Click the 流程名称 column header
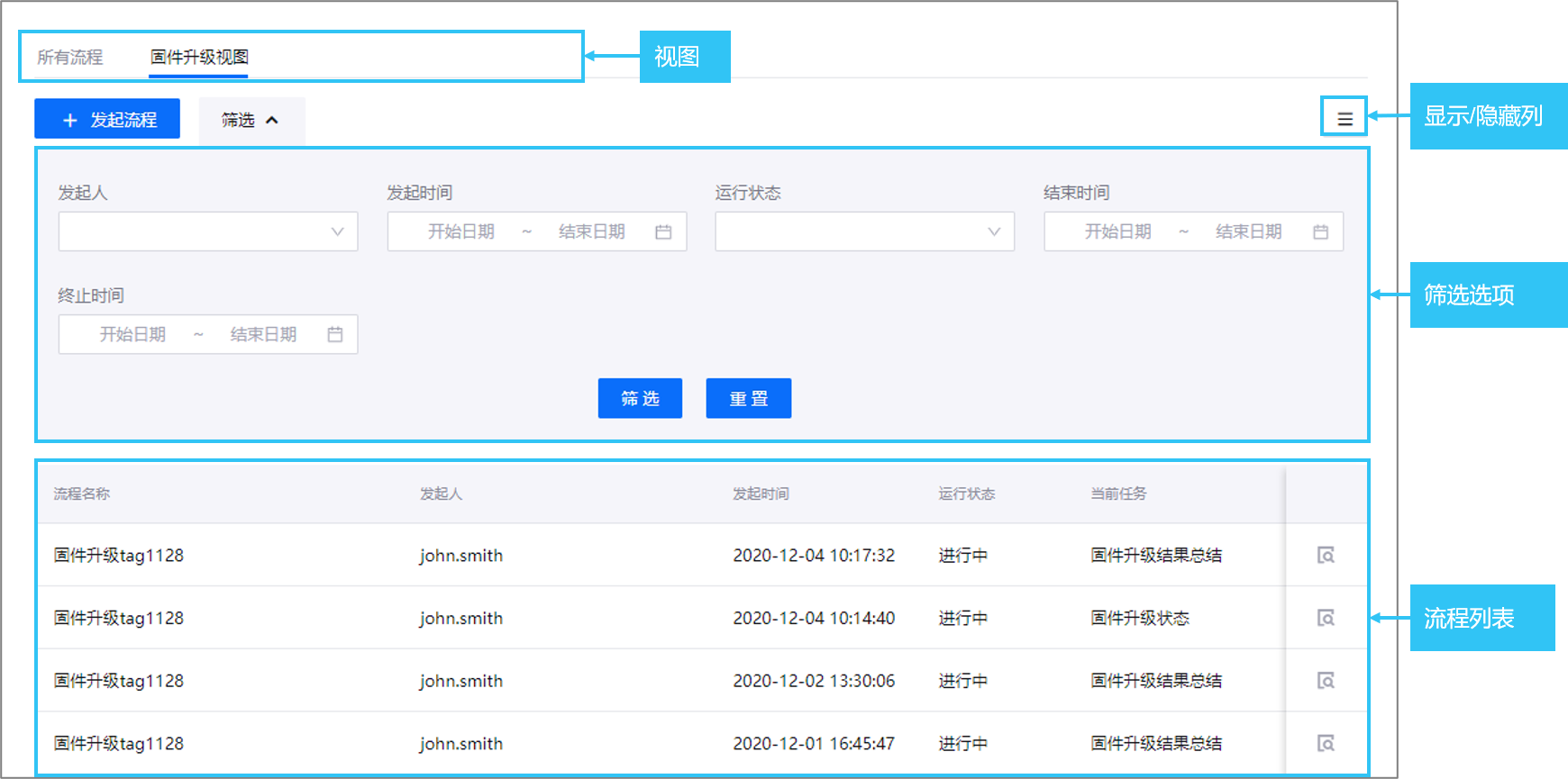The height and width of the screenshot is (779, 1568). point(82,494)
